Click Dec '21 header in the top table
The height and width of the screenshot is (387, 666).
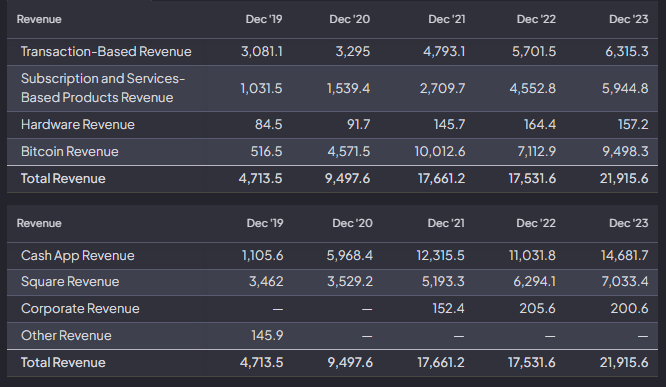click(446, 19)
